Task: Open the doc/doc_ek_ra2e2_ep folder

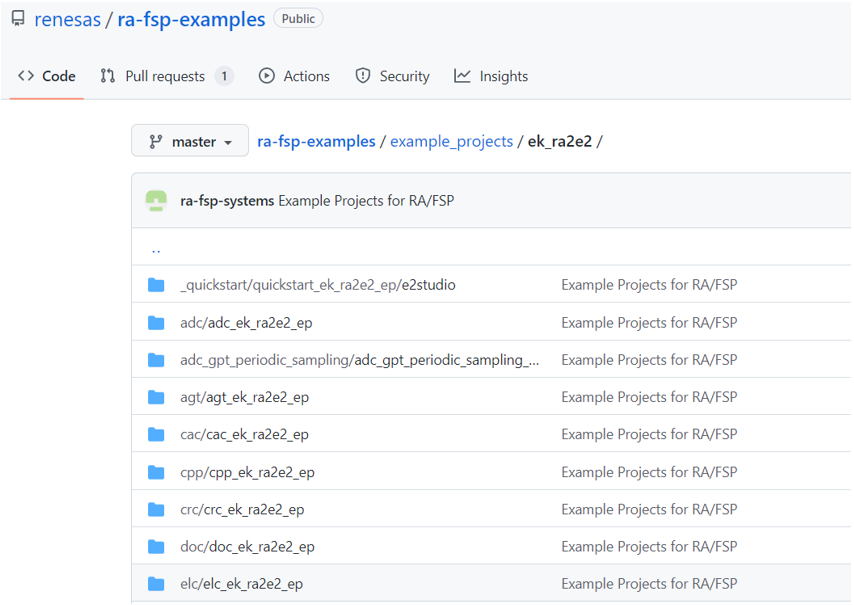Action: coord(247,547)
